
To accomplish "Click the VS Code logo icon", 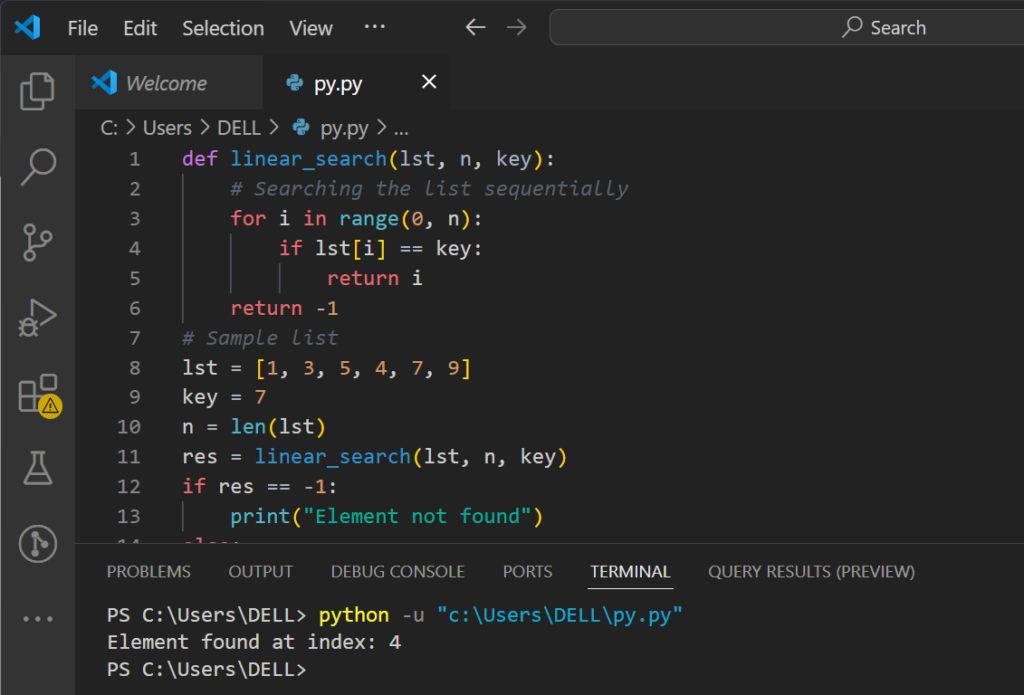I will (x=27, y=27).
